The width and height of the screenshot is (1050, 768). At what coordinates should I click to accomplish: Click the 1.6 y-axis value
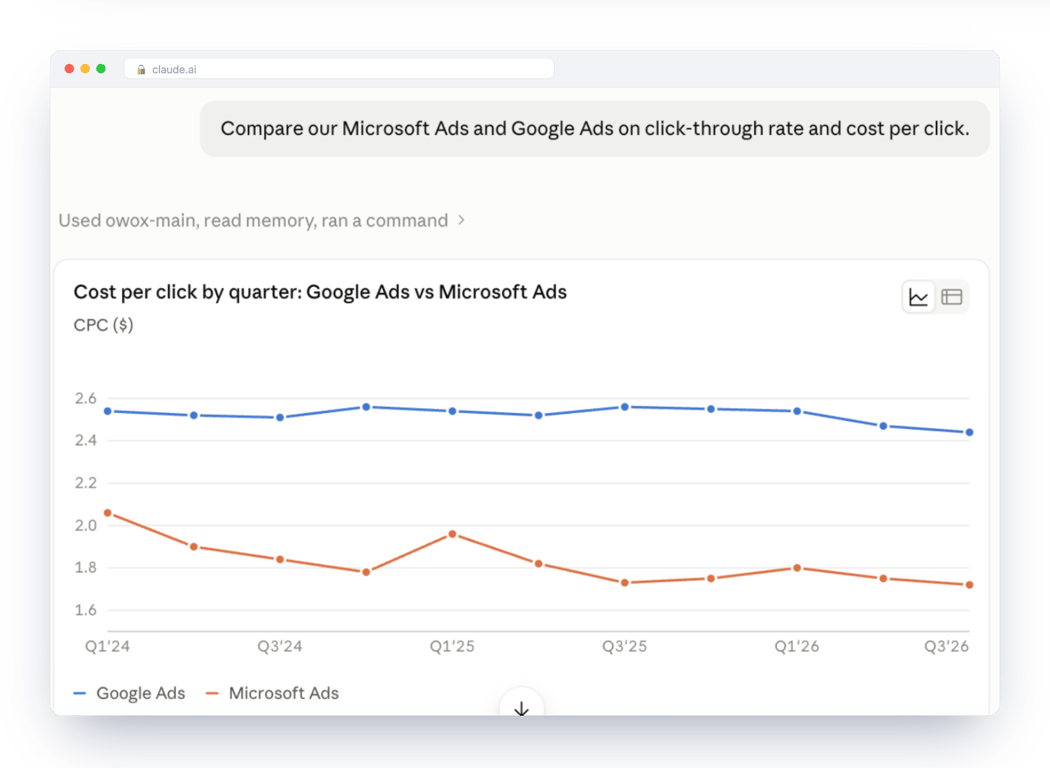tap(86, 610)
